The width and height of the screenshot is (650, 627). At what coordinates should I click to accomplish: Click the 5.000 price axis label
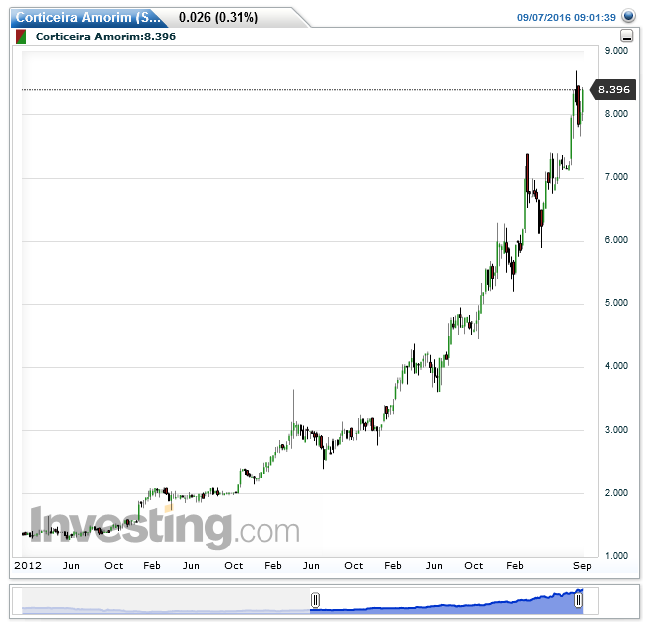click(x=616, y=303)
